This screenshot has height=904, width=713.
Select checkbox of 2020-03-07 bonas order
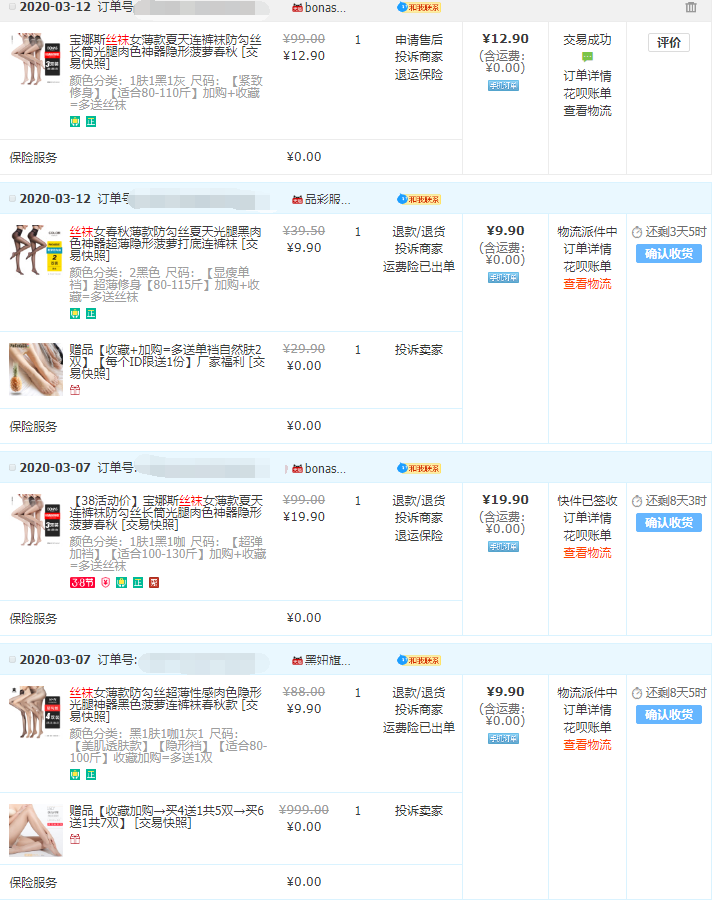(12, 468)
